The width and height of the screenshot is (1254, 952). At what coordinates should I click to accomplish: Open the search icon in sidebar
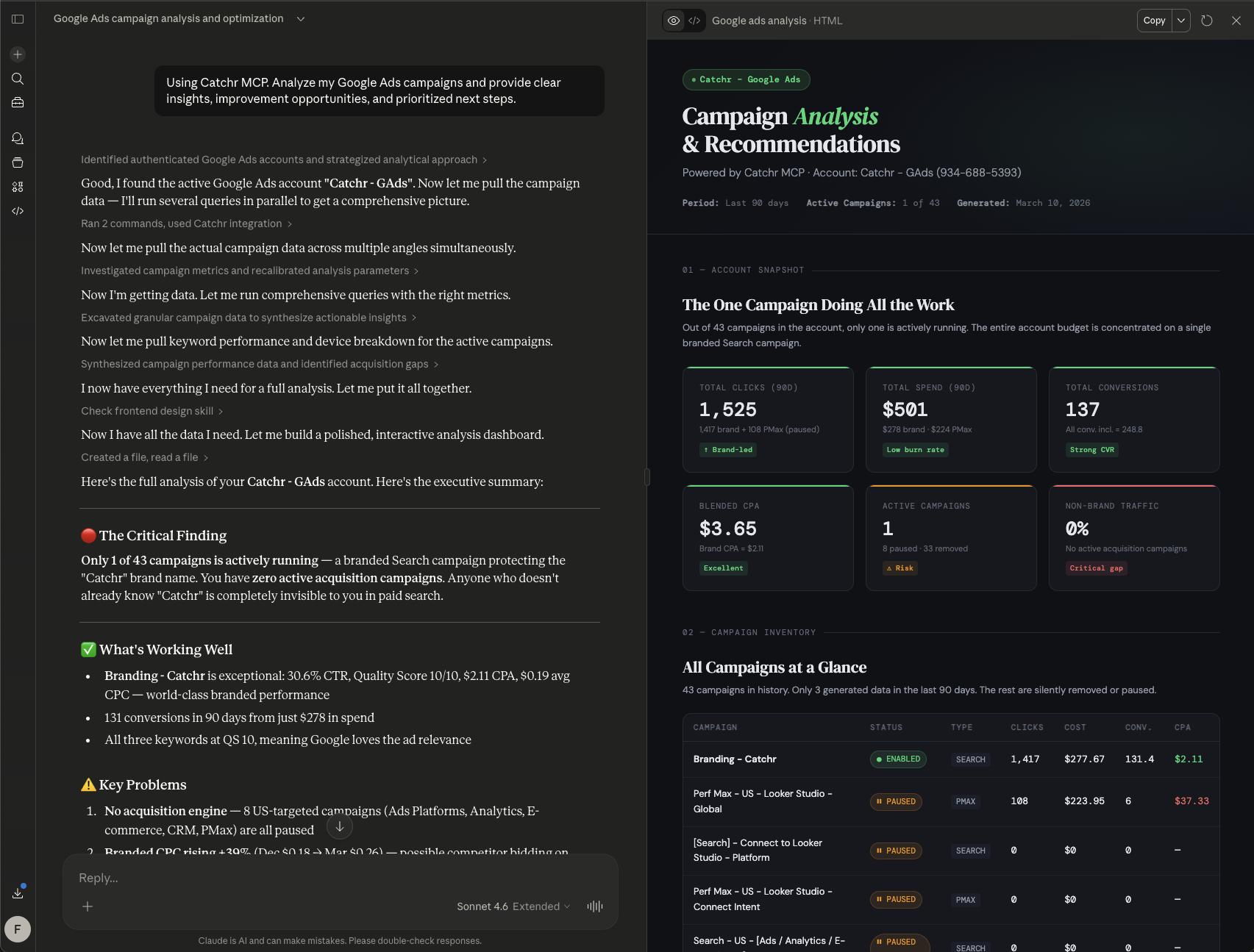18,79
